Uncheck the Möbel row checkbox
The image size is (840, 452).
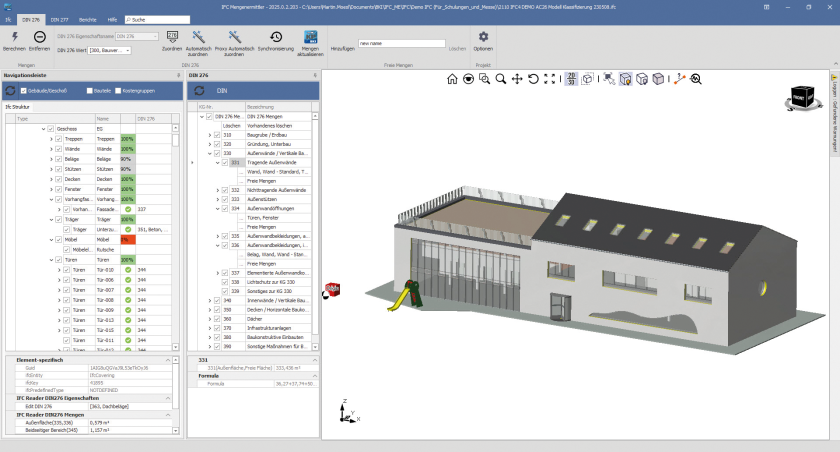tap(59, 240)
